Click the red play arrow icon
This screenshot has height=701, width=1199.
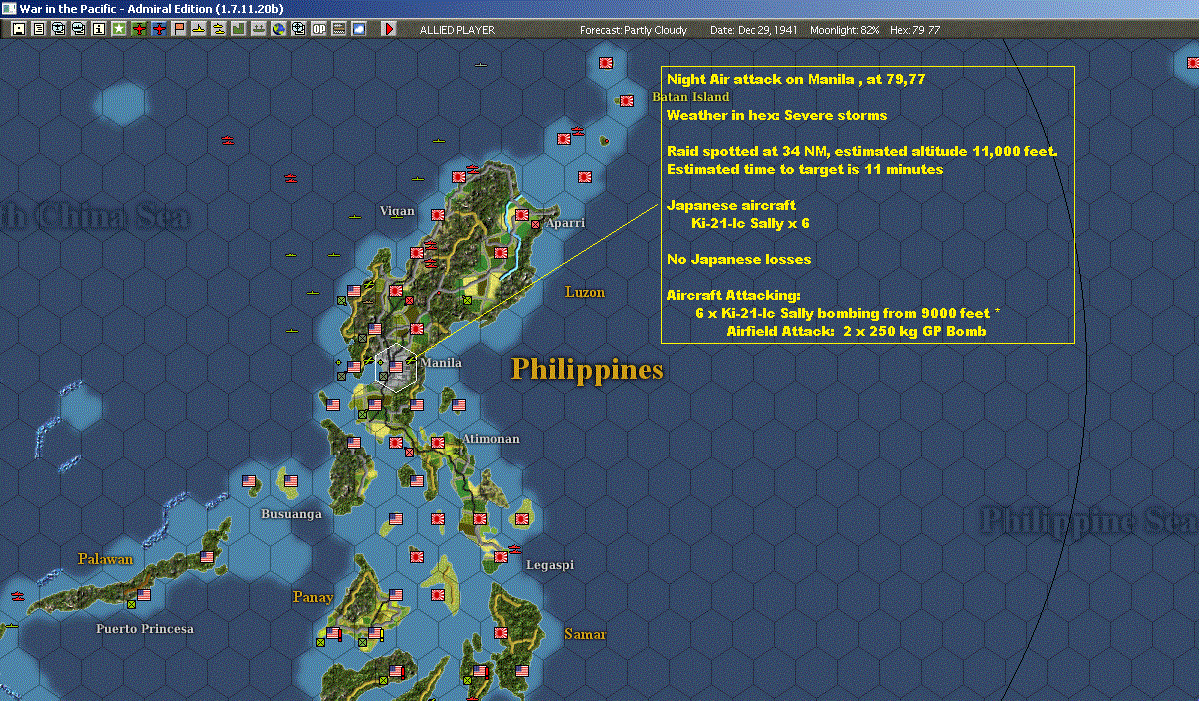[388, 29]
